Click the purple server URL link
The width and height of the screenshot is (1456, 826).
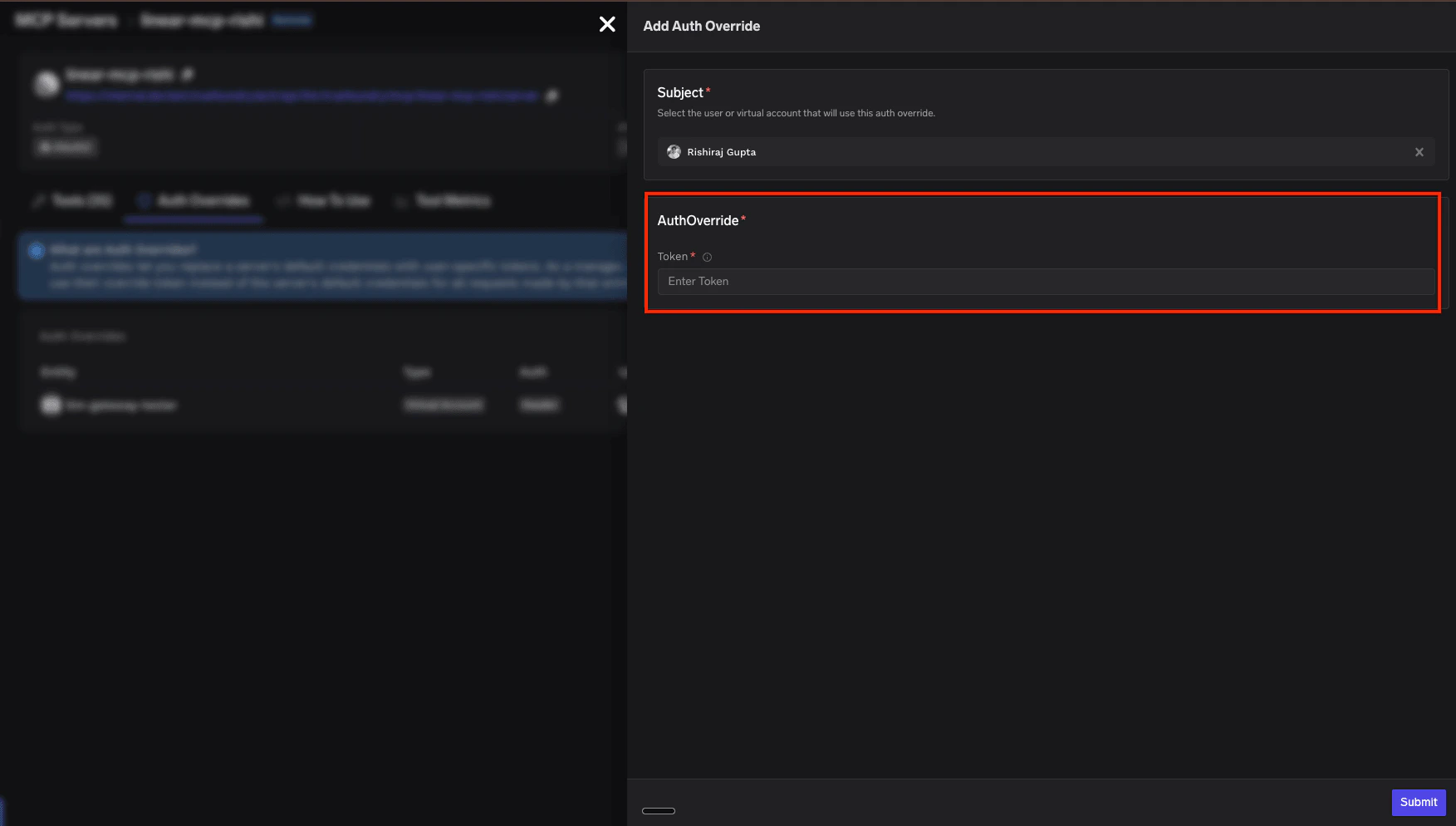click(301, 96)
